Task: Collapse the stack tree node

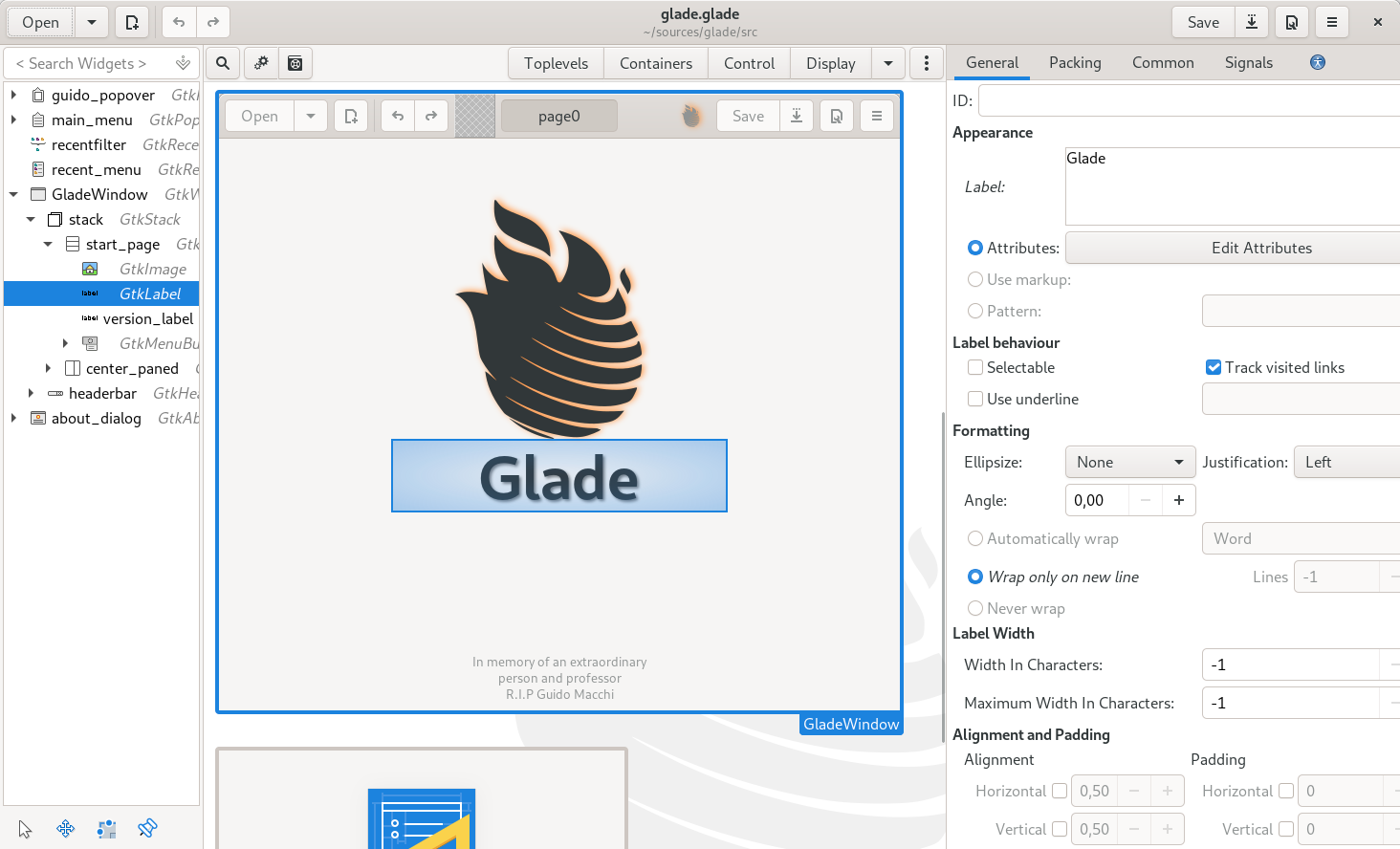Action: coord(31,219)
